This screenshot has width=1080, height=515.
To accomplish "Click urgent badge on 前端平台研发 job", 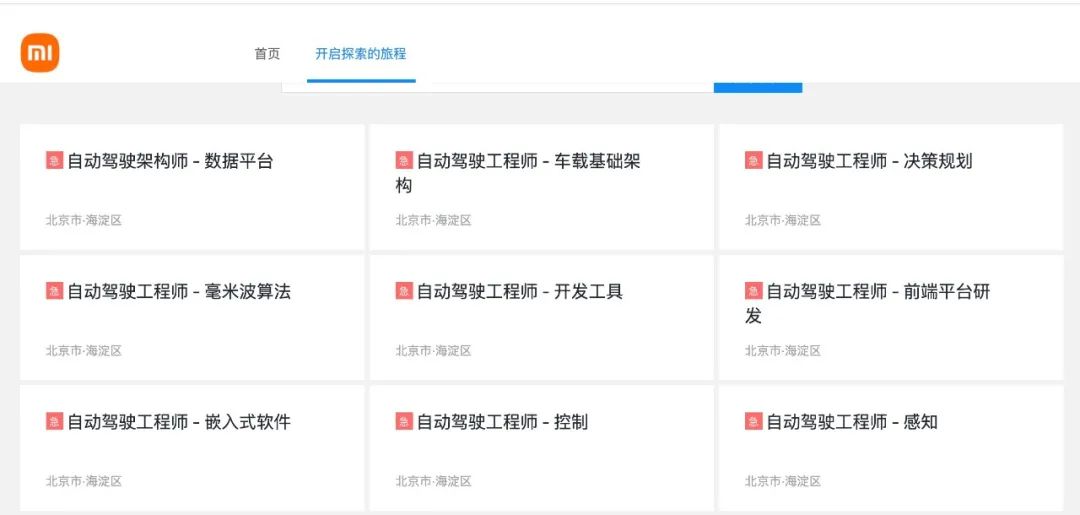I will [753, 291].
